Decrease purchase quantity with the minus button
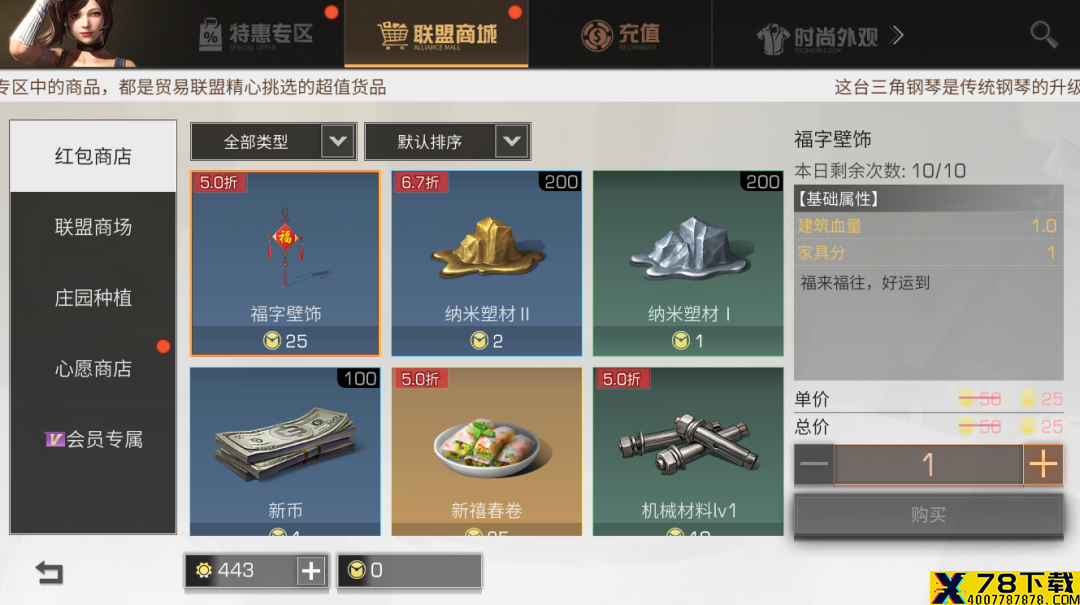1080x605 pixels. pos(814,464)
